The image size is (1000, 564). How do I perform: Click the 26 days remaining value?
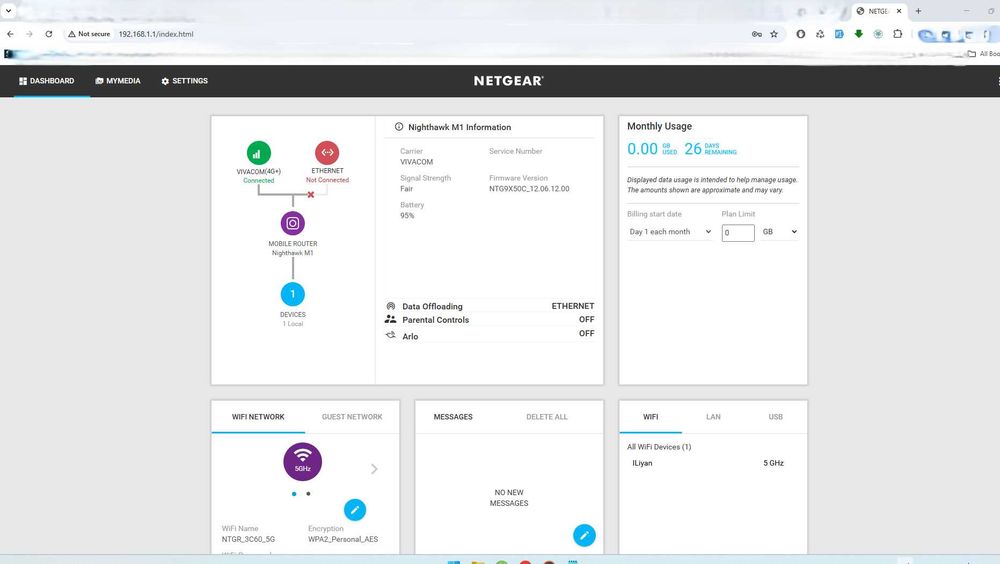click(x=693, y=149)
